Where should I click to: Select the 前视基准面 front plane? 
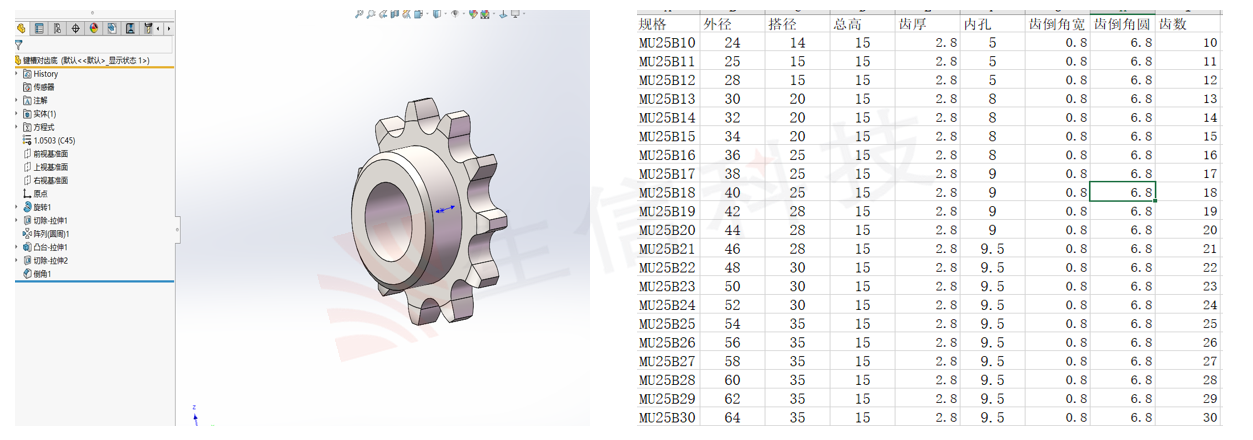(45, 154)
